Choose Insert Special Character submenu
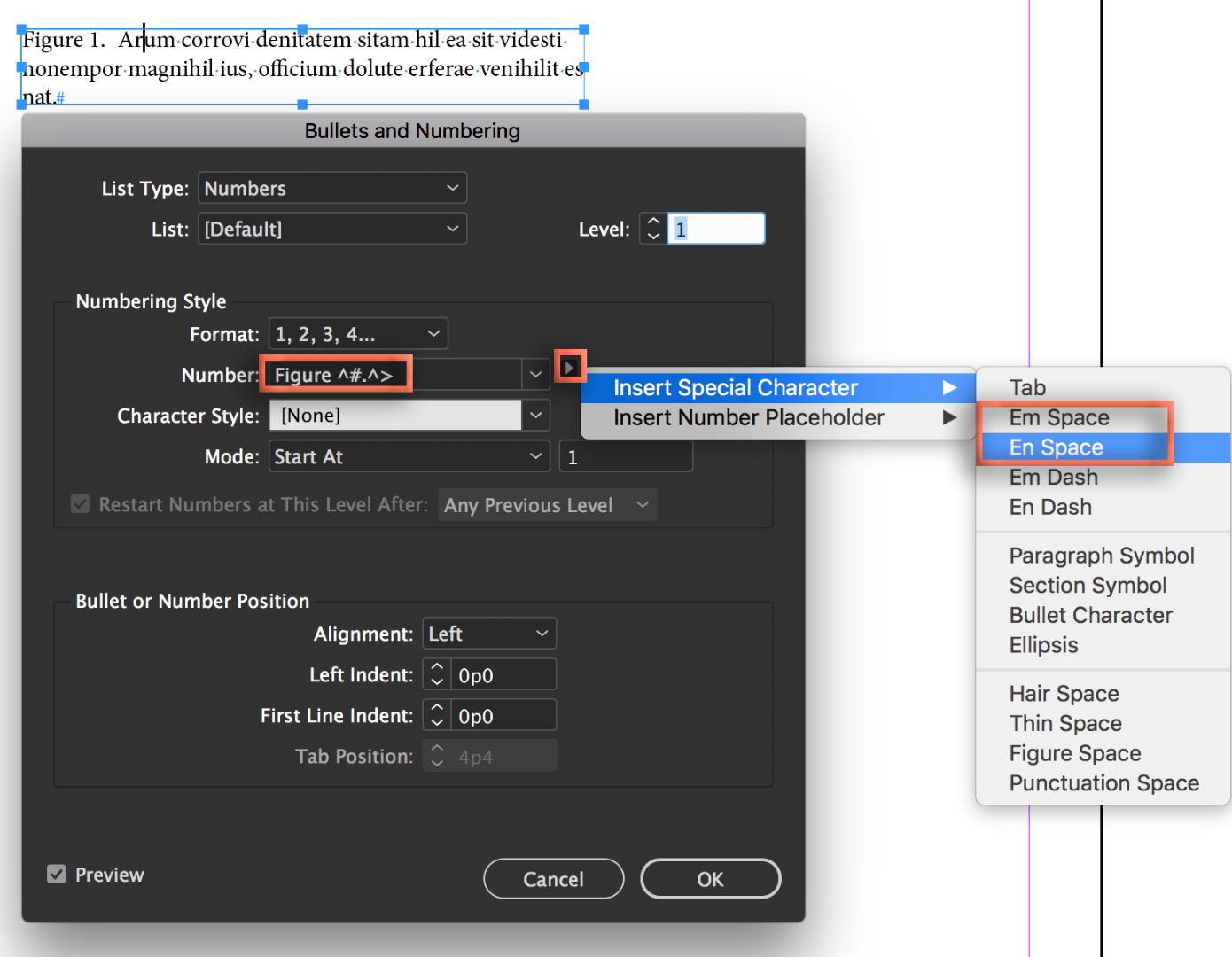This screenshot has height=957, width=1232. 778,387
